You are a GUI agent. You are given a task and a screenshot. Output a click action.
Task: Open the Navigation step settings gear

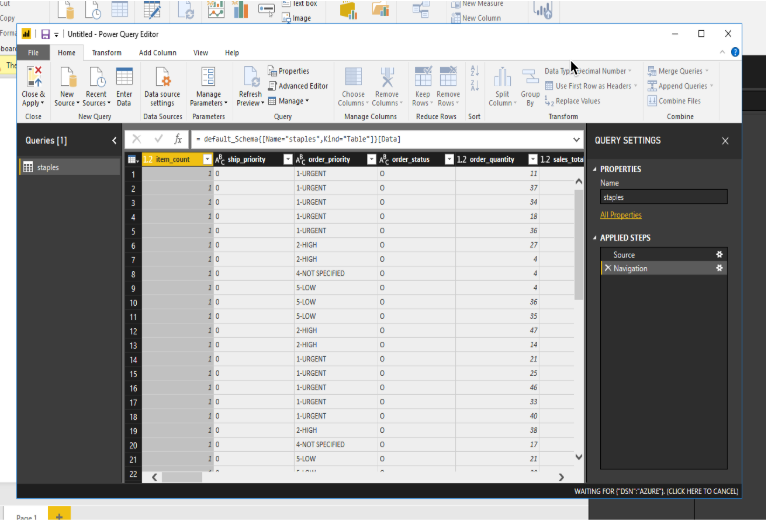click(x=719, y=268)
